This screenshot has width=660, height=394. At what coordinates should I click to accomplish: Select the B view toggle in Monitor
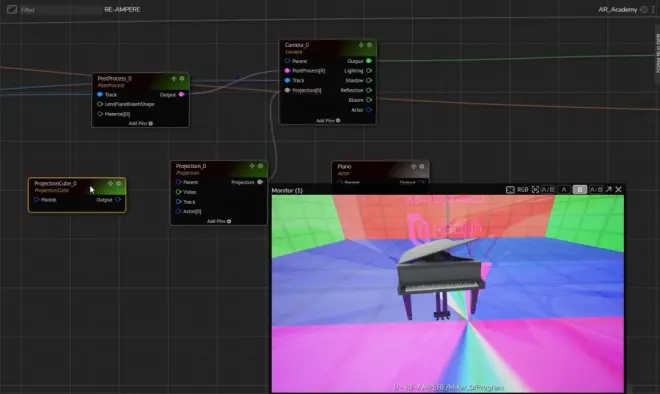coord(580,190)
